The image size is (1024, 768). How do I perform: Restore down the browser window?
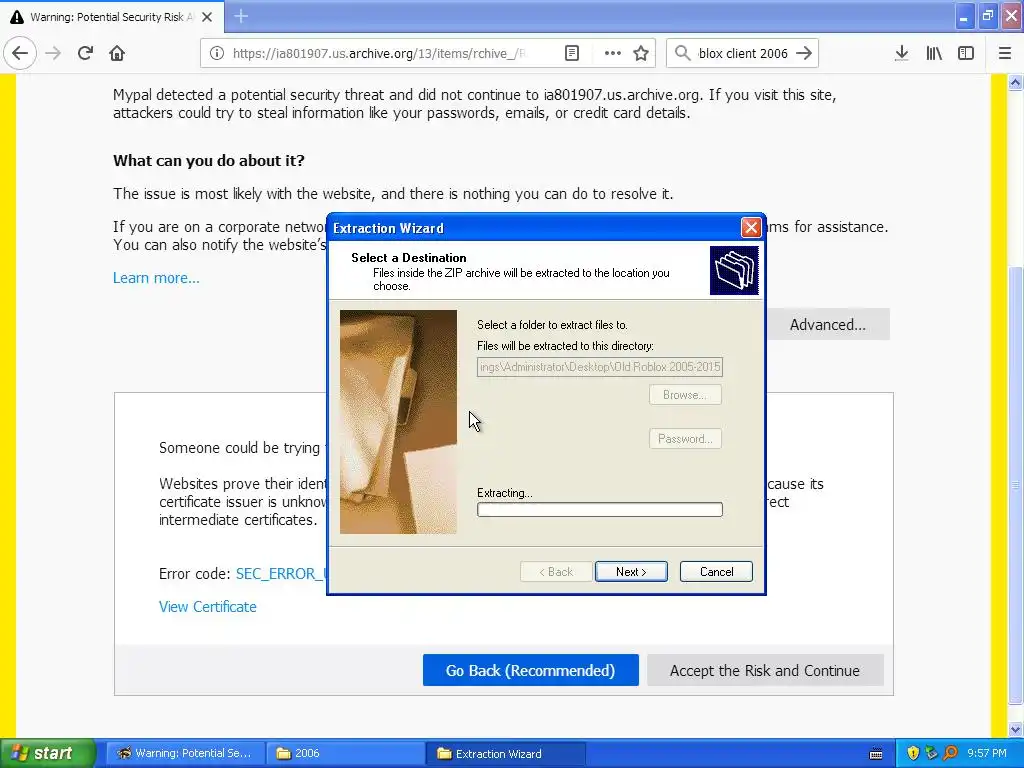(x=988, y=16)
